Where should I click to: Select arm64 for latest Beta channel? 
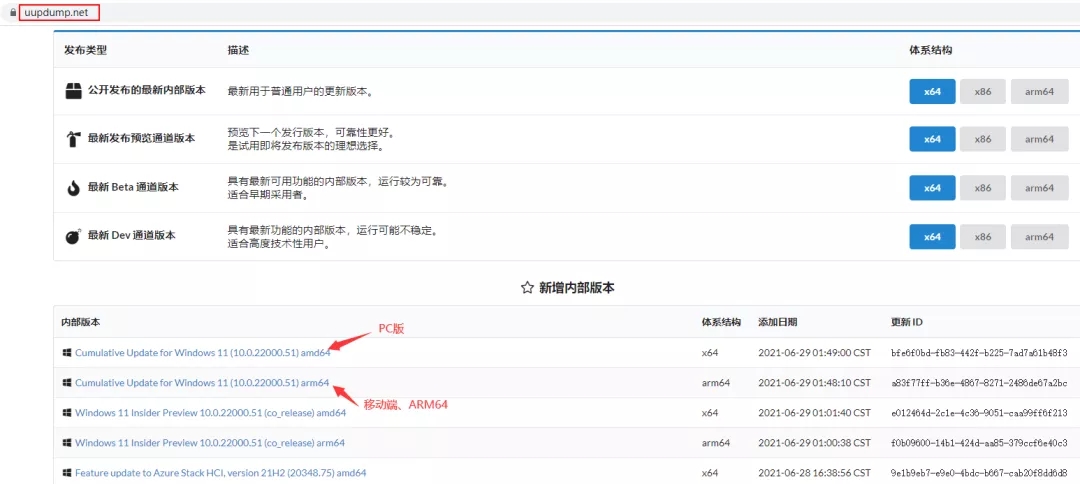point(1039,188)
